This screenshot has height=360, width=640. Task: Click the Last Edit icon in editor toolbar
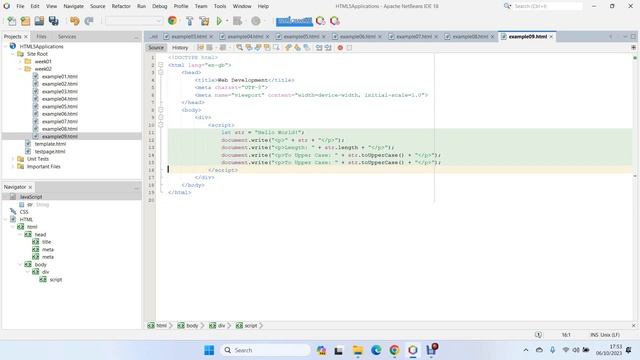pos(200,48)
